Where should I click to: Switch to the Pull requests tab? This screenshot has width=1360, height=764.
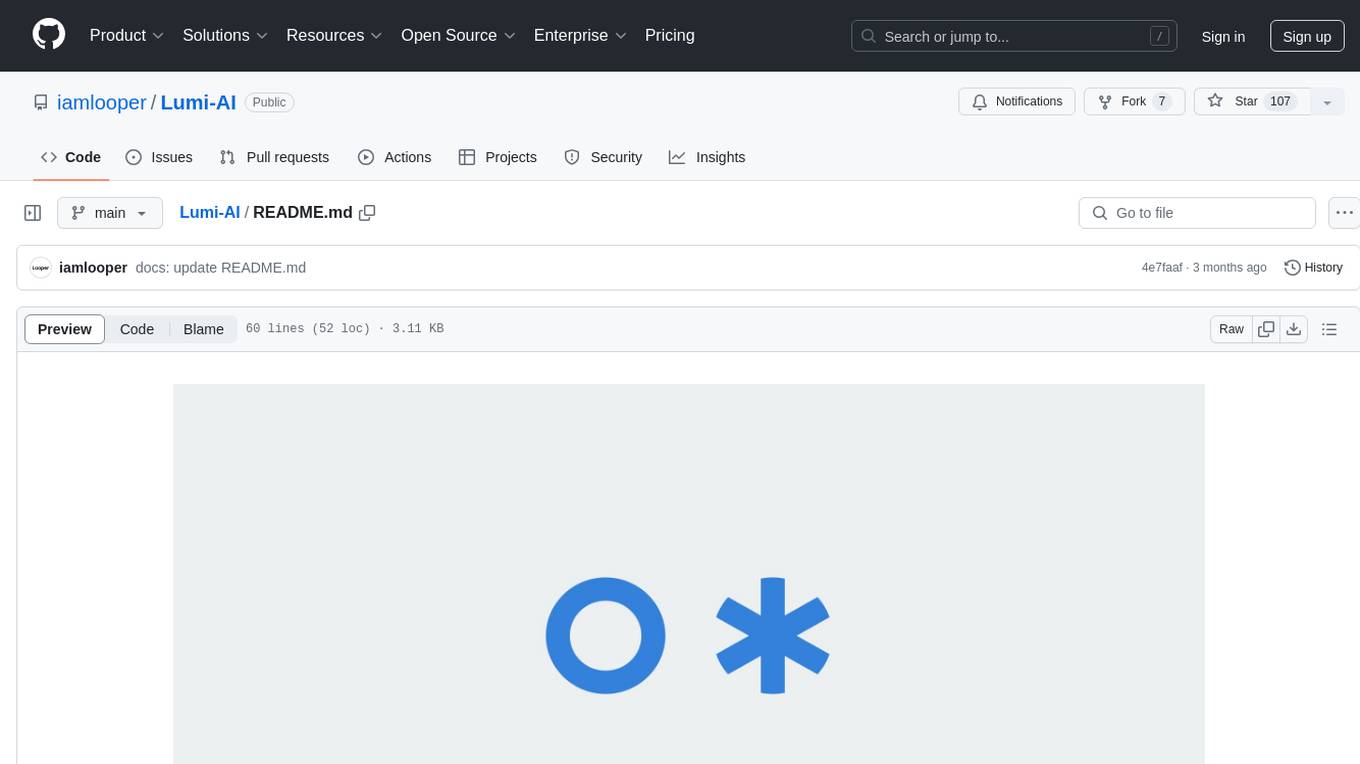click(274, 157)
